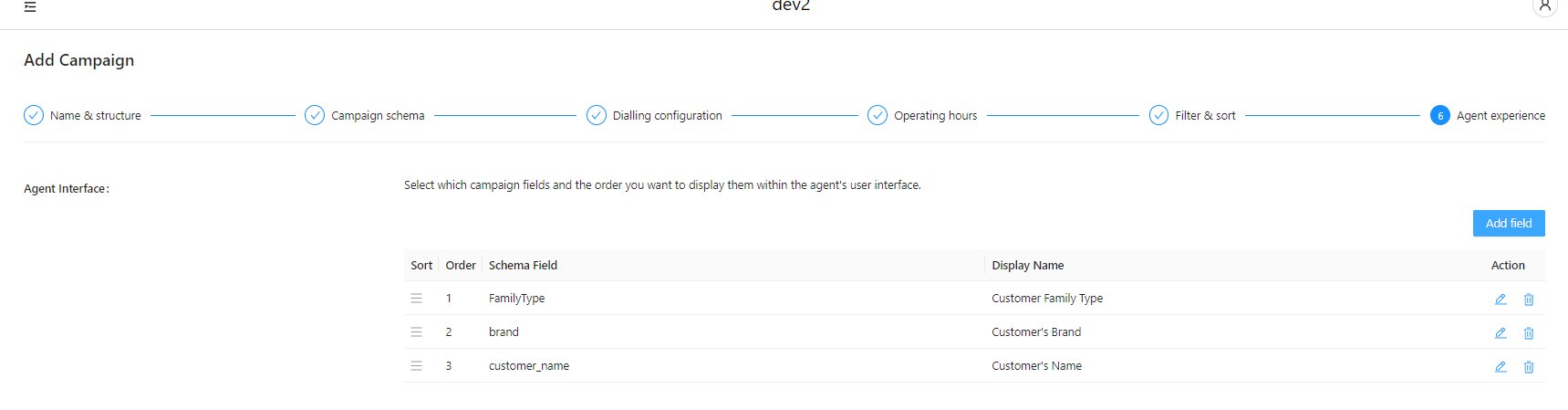
Task: Delete the FamilyType field row
Action: coord(1529,300)
